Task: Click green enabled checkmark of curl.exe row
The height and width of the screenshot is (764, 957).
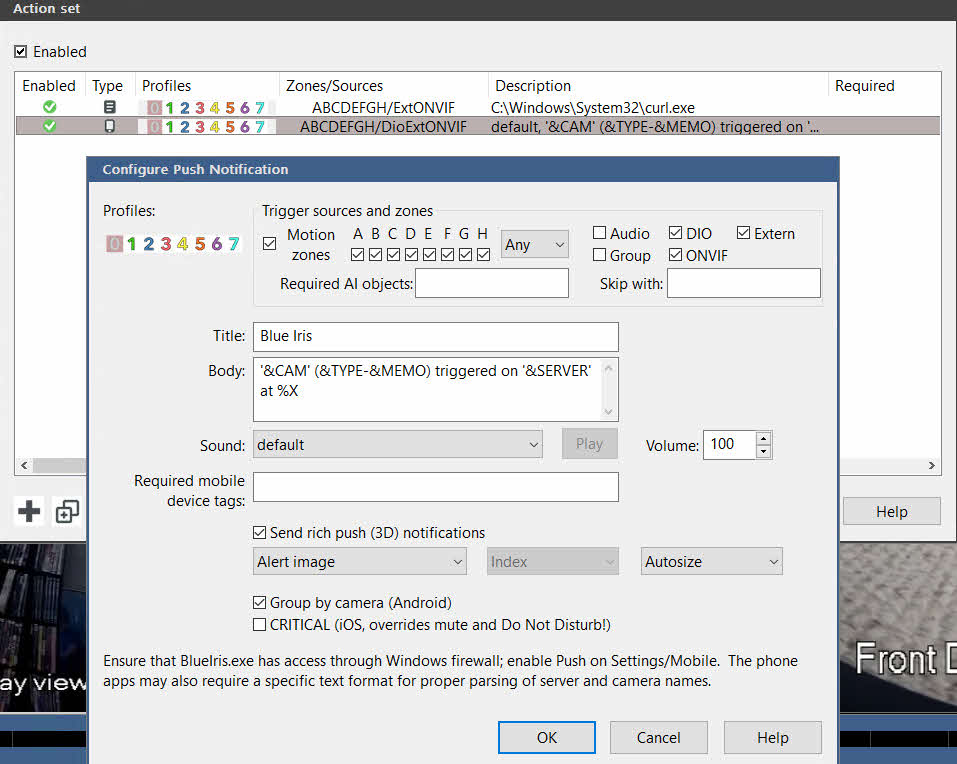Action: (49, 107)
